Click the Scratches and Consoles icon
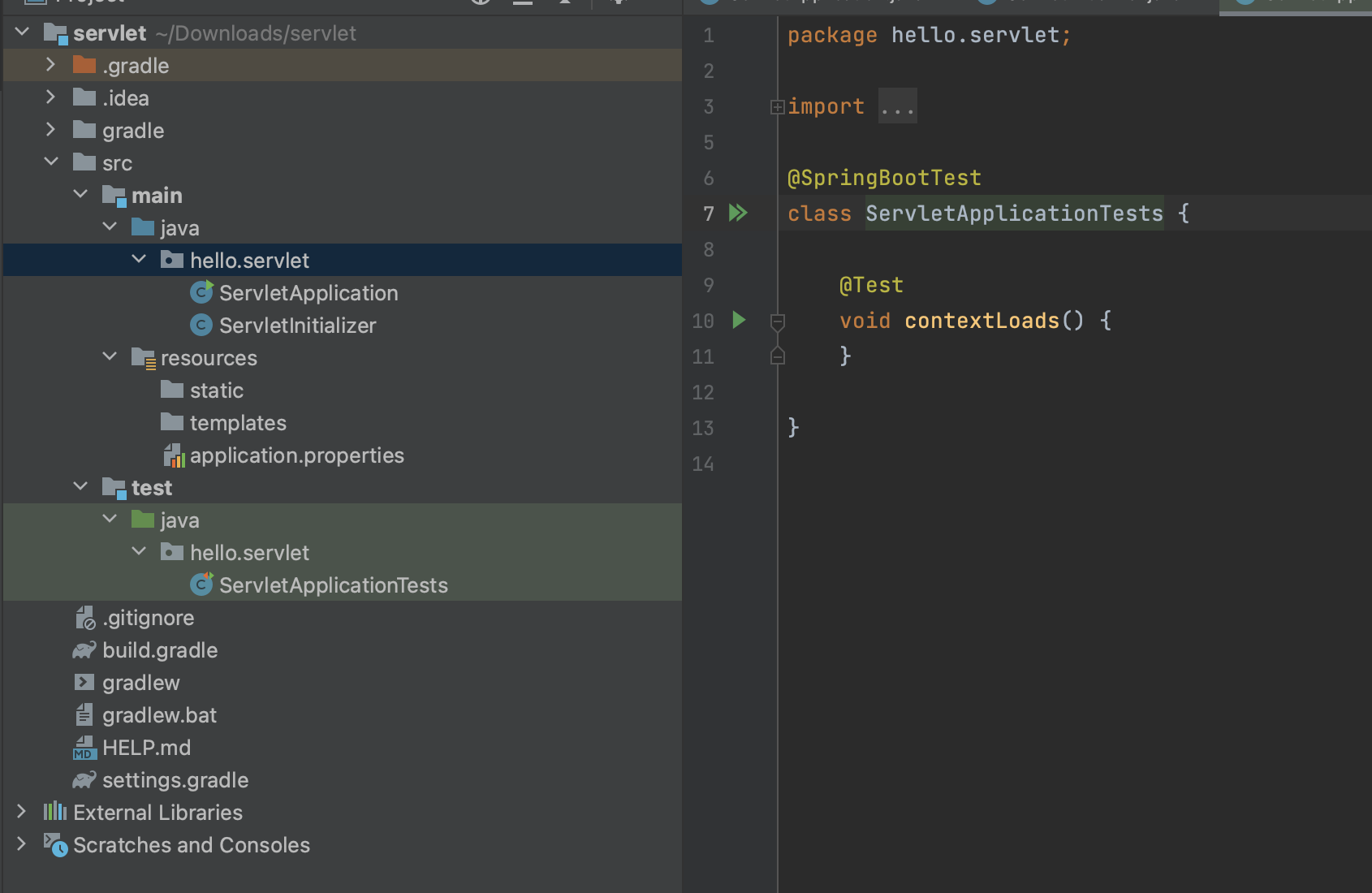The image size is (1372, 893). (x=55, y=845)
